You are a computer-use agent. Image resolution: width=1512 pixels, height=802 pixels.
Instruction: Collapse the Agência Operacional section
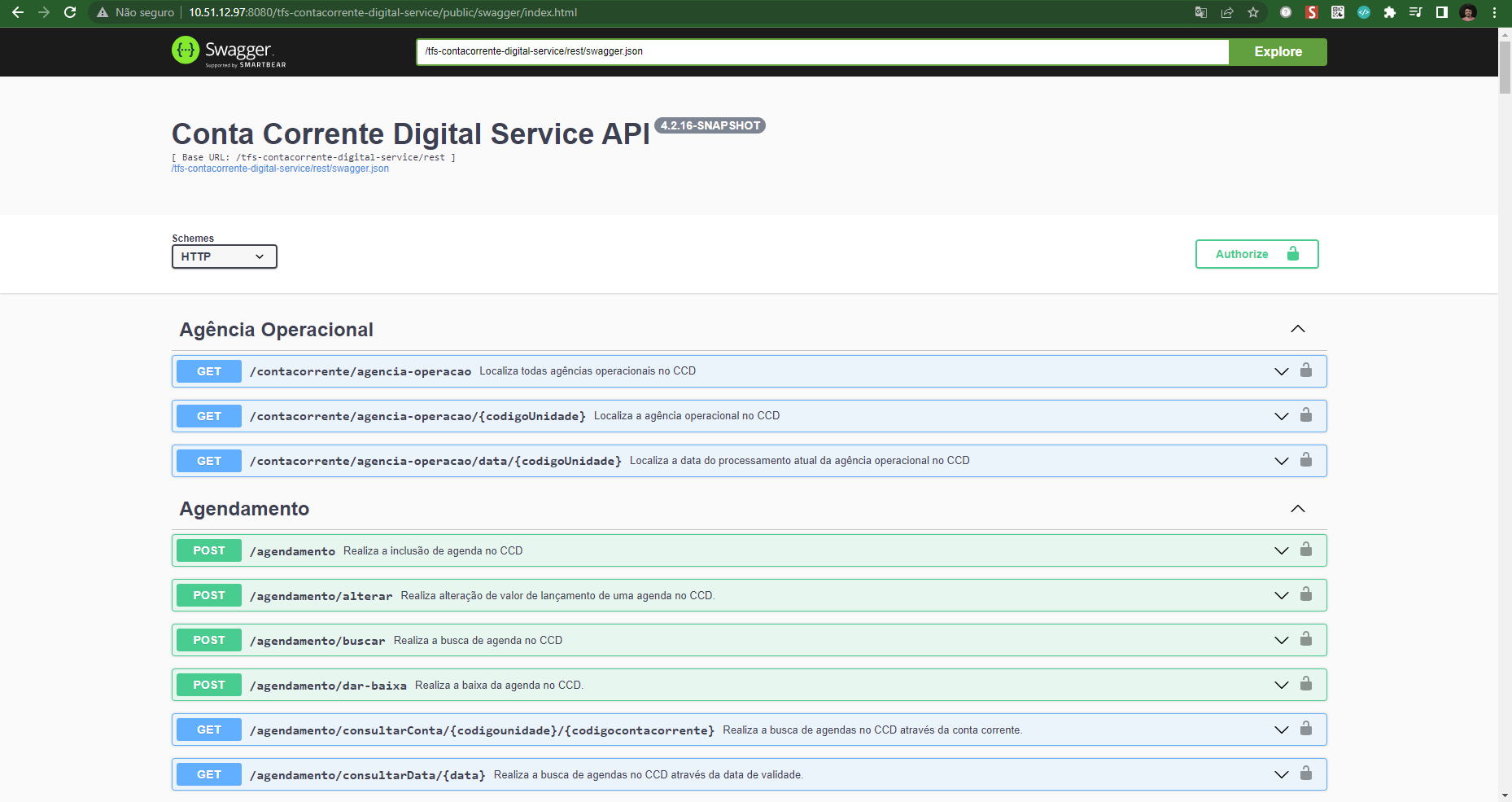(1298, 329)
